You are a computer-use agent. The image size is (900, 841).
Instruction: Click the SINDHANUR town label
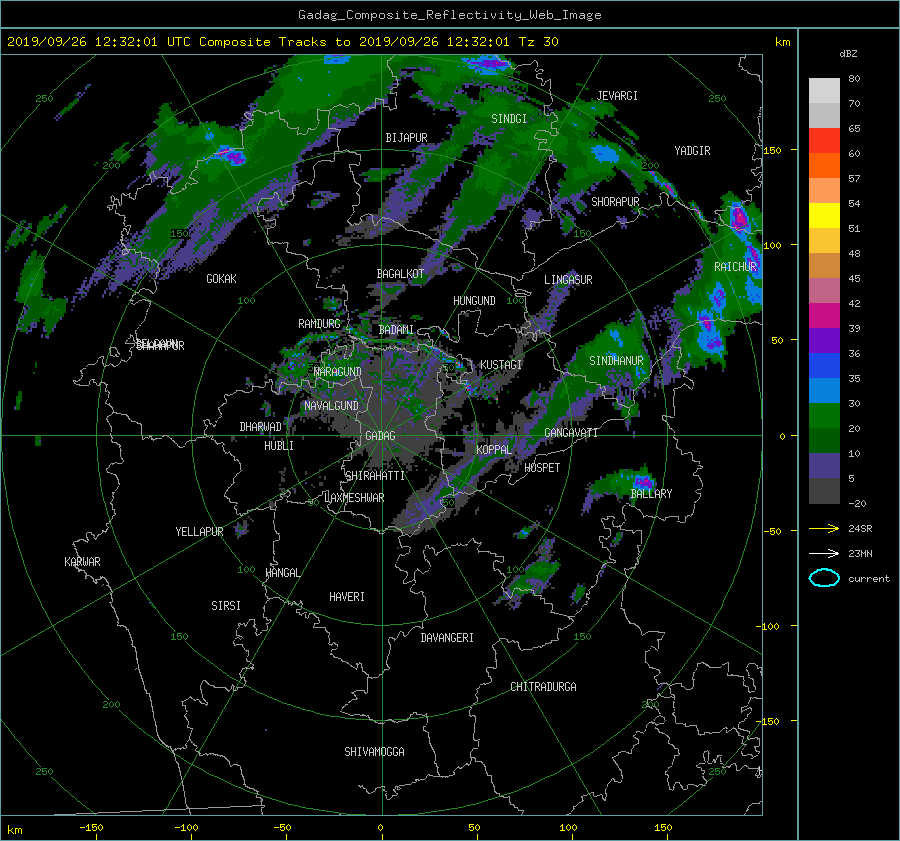pyautogui.click(x=616, y=361)
